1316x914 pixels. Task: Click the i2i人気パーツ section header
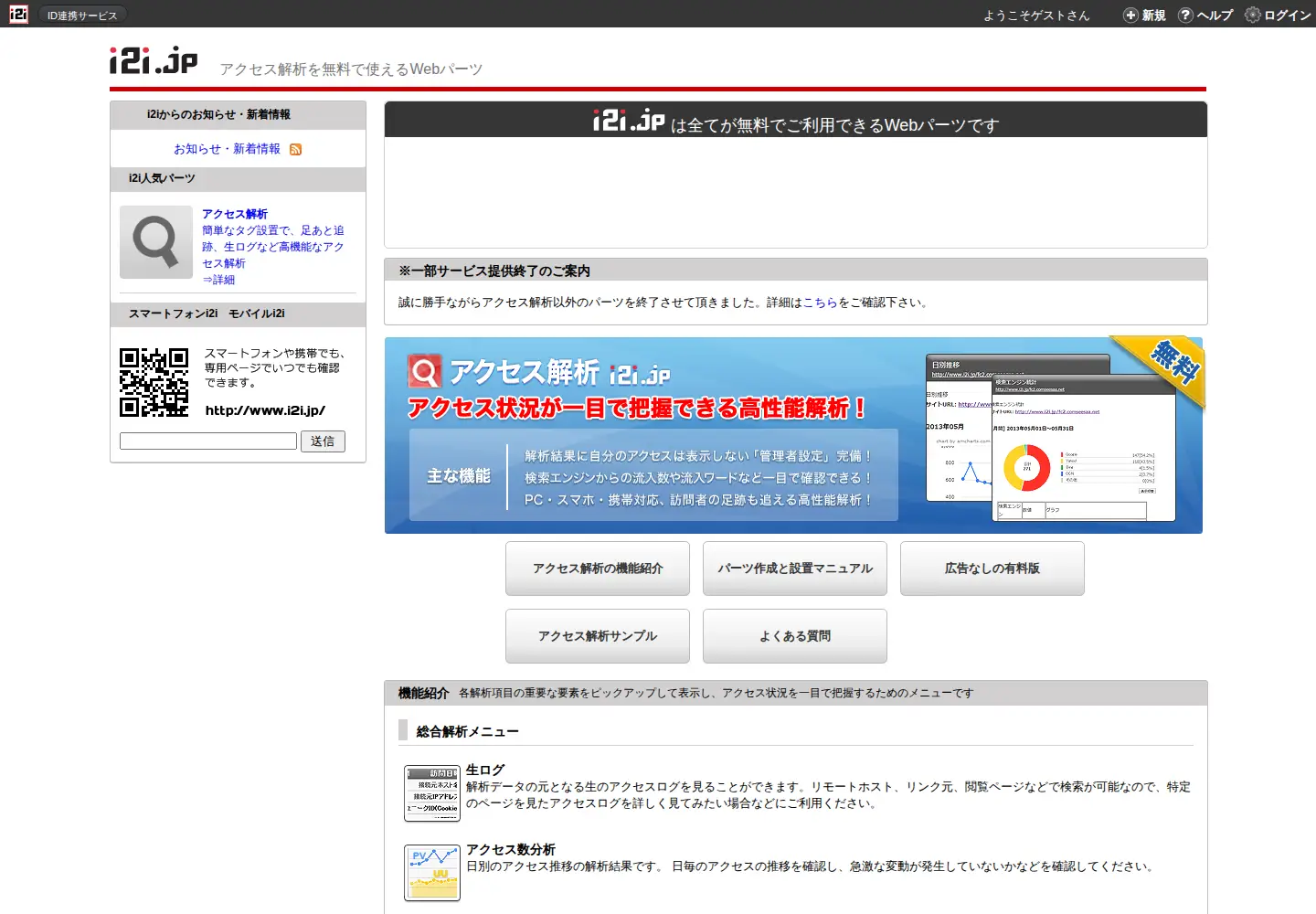(238, 179)
